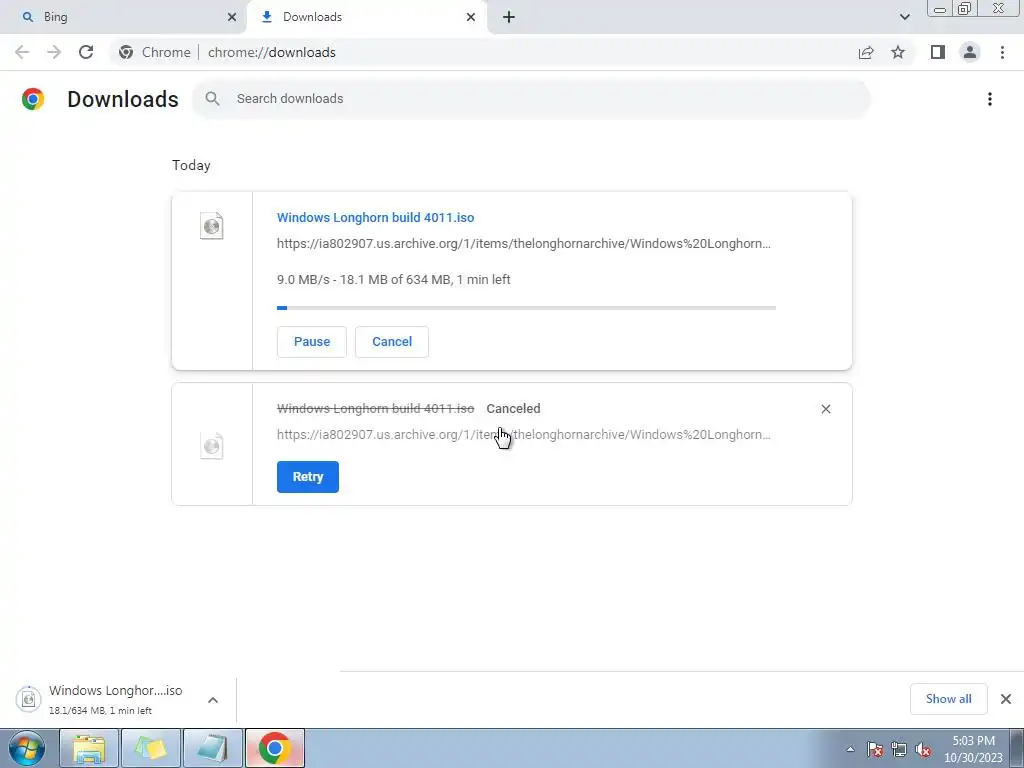Bookmark this page with the star
1024x768 pixels.
coord(898,52)
